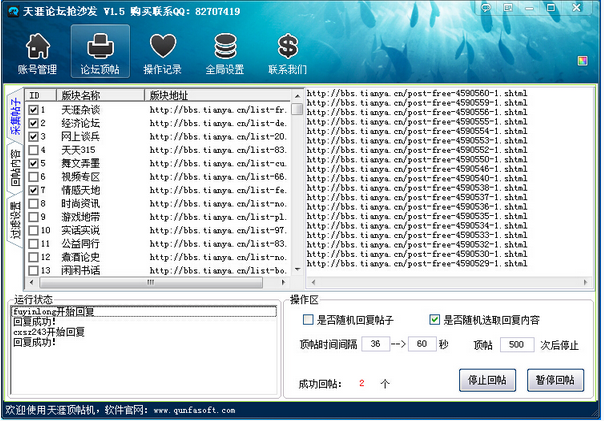Check board 11 公益同行
This screenshot has height=421, width=604.
[x=34, y=244]
